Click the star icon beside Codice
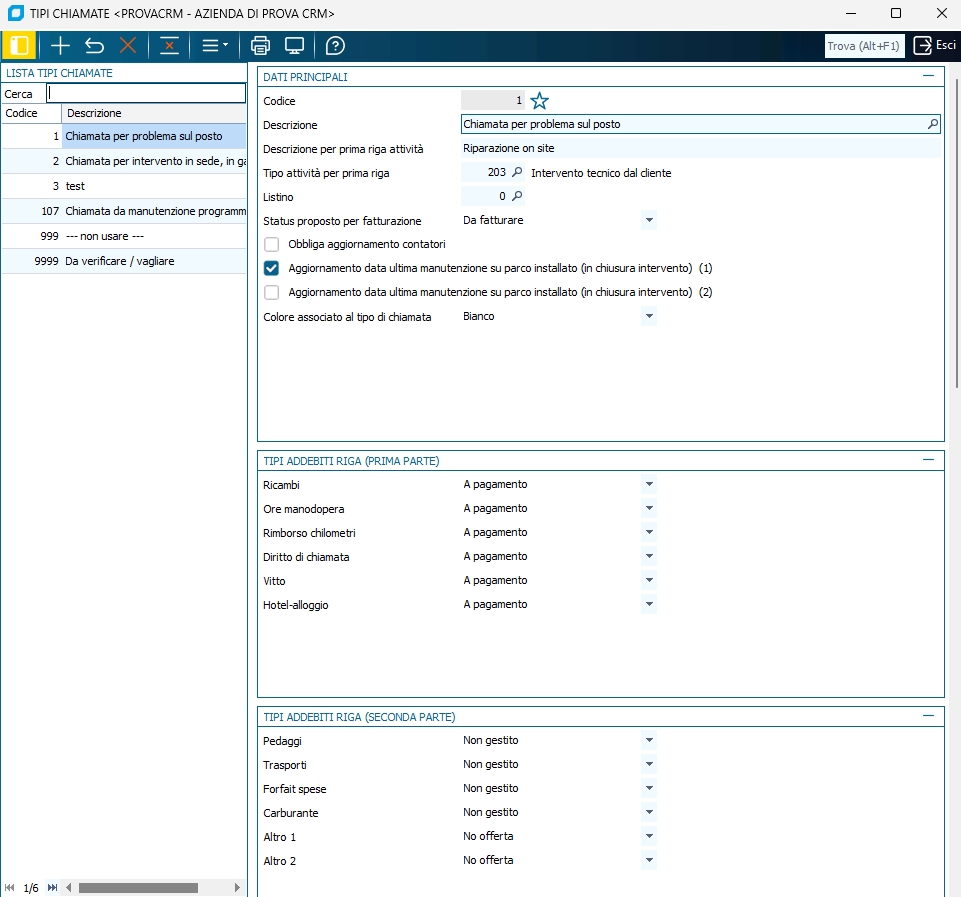Viewport: 961px width, 897px height. 540,101
